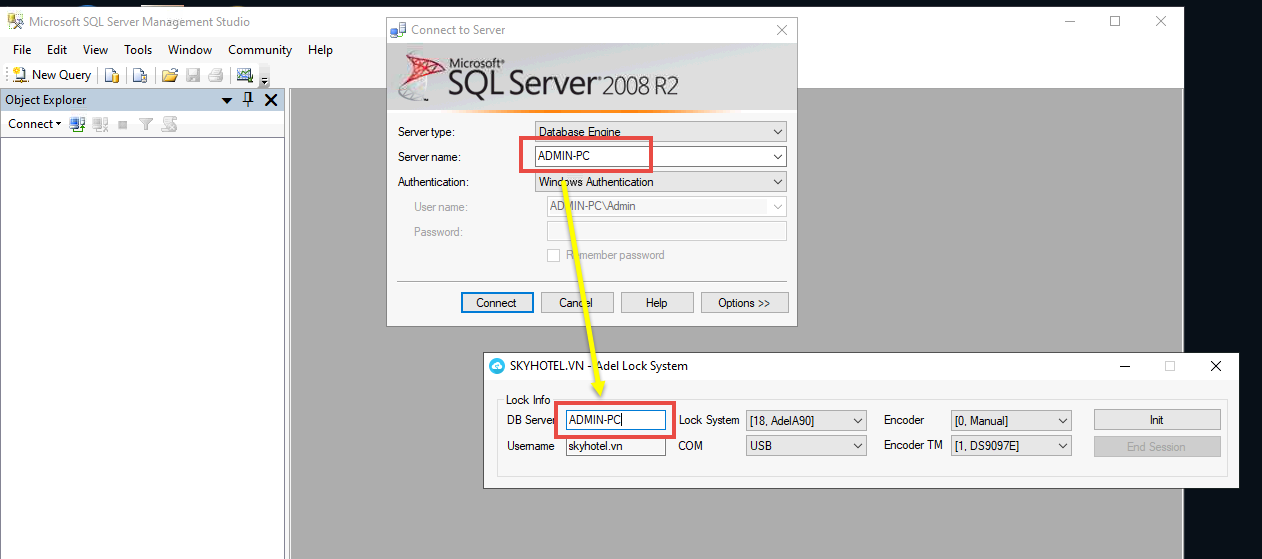Click the Database Engine Query icon
This screenshot has width=1262, height=559.
point(112,75)
